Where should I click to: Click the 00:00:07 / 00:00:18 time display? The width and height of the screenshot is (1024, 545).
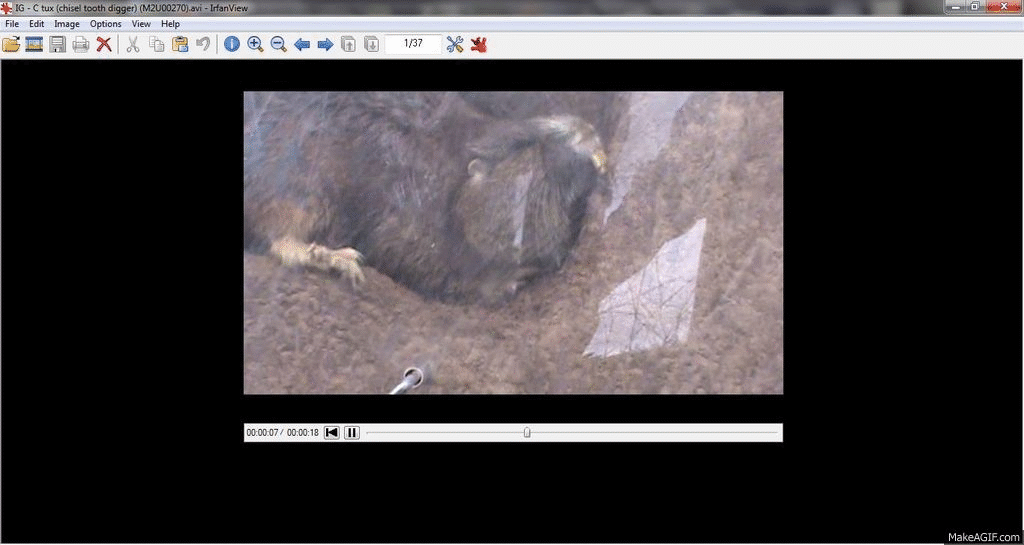tap(282, 433)
